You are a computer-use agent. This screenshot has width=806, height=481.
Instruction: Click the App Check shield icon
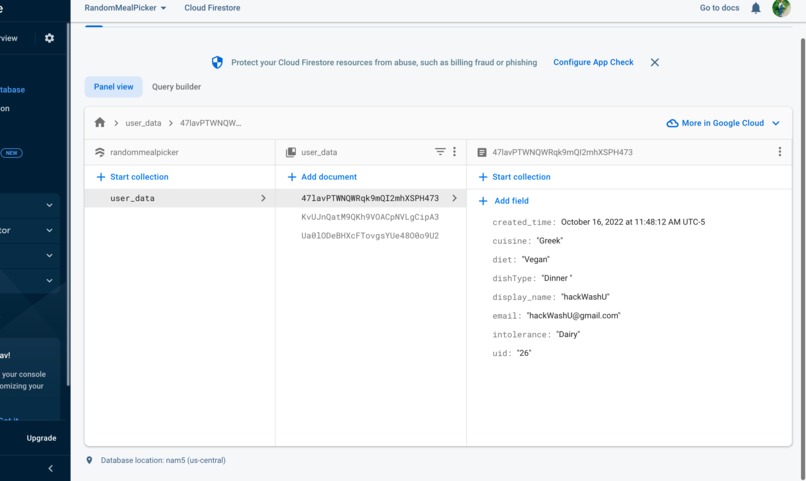point(217,62)
